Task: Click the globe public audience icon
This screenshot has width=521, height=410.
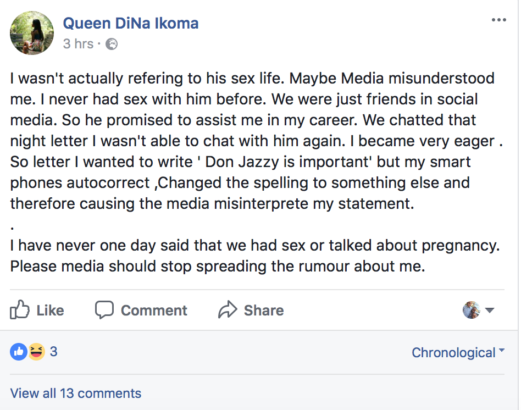Action: [112, 44]
